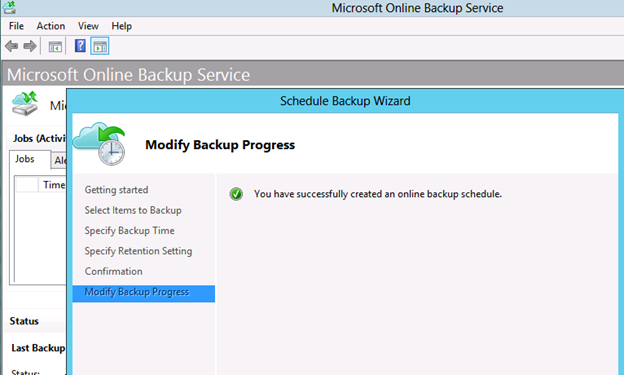Select the Confirmation wizard step
Viewport: 624px width, 375px height.
click(x=113, y=271)
